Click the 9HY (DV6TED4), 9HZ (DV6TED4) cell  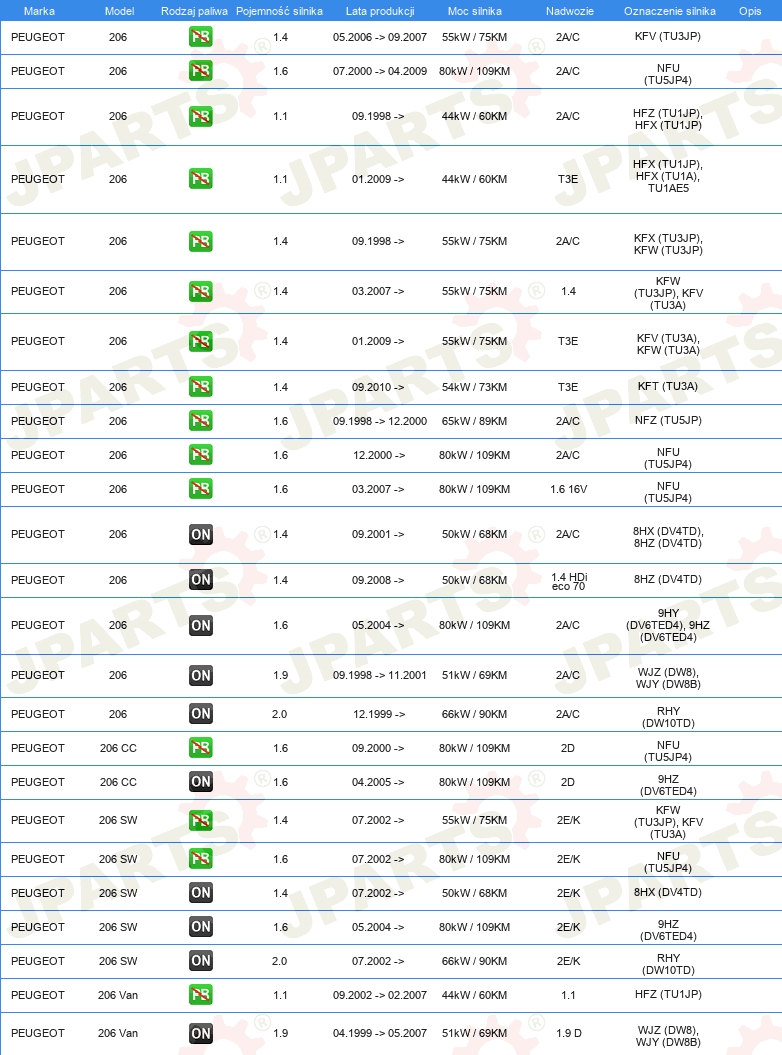point(668,625)
